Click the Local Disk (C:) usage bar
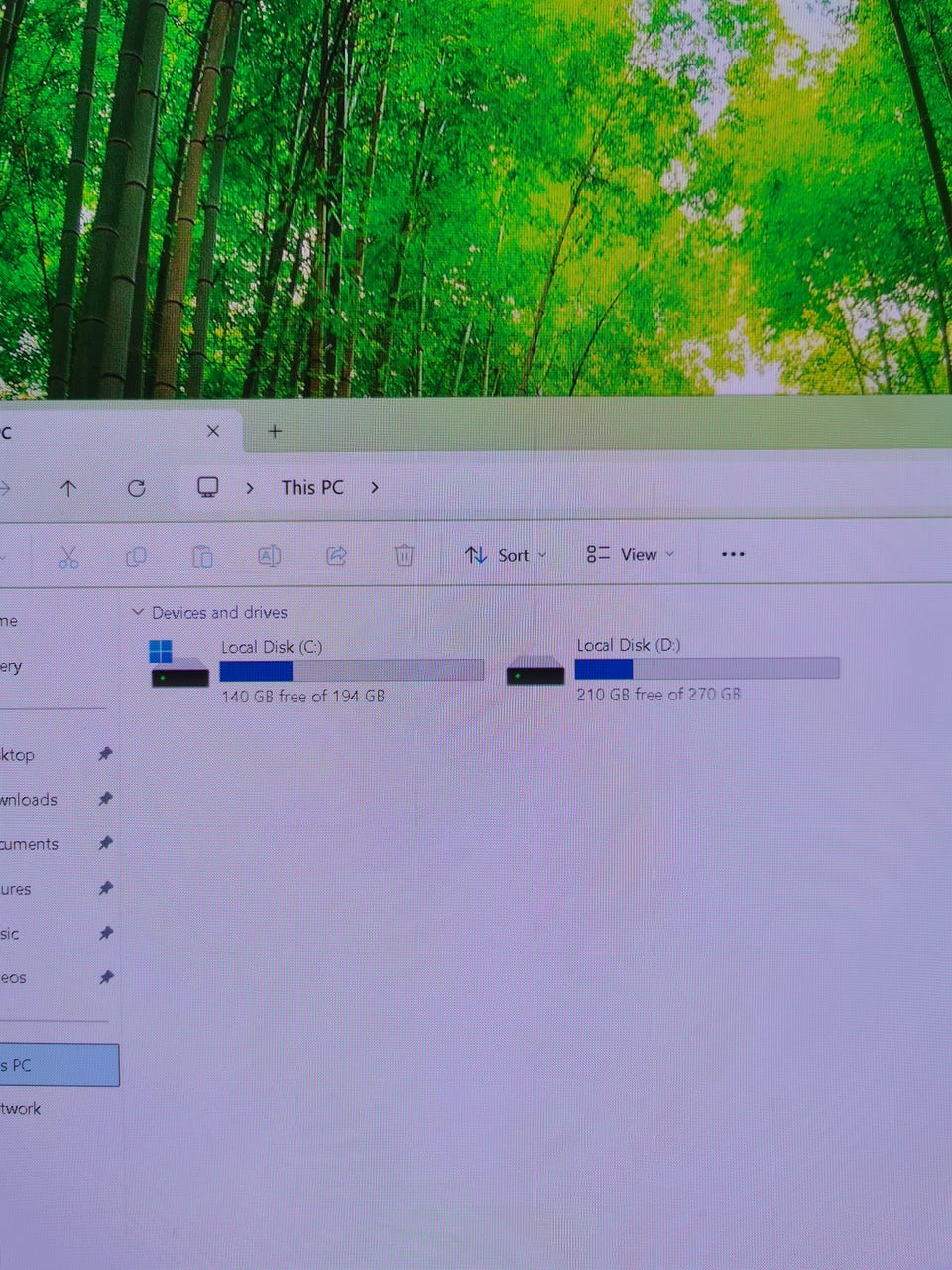The width and height of the screenshot is (952, 1270). point(352,671)
